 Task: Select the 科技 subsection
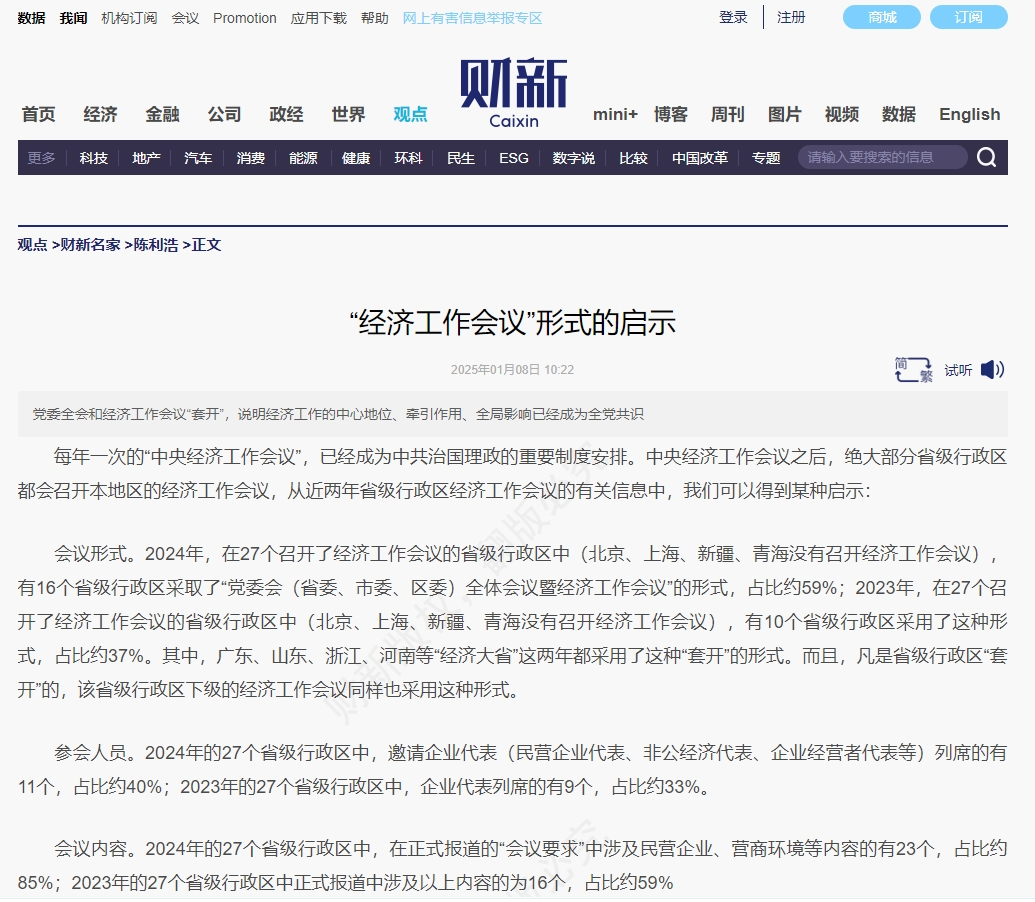coord(92,157)
